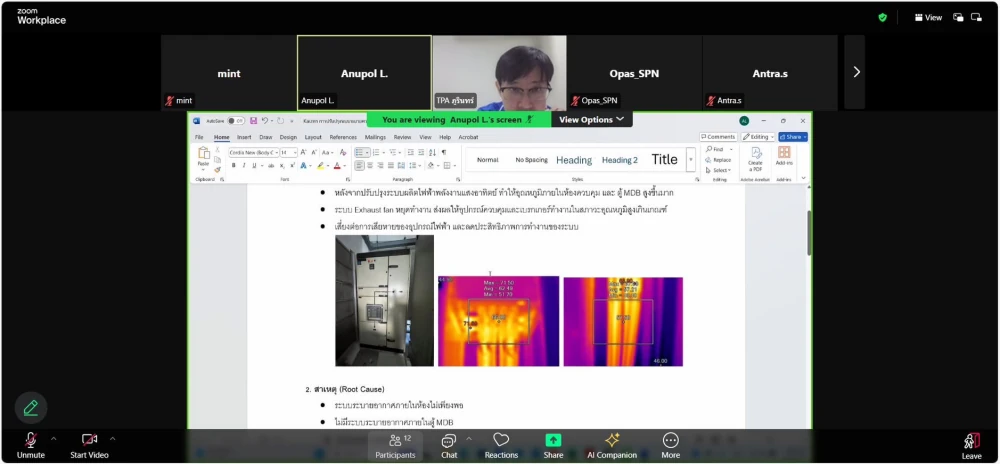Click Replace in Editing group

coord(719,160)
